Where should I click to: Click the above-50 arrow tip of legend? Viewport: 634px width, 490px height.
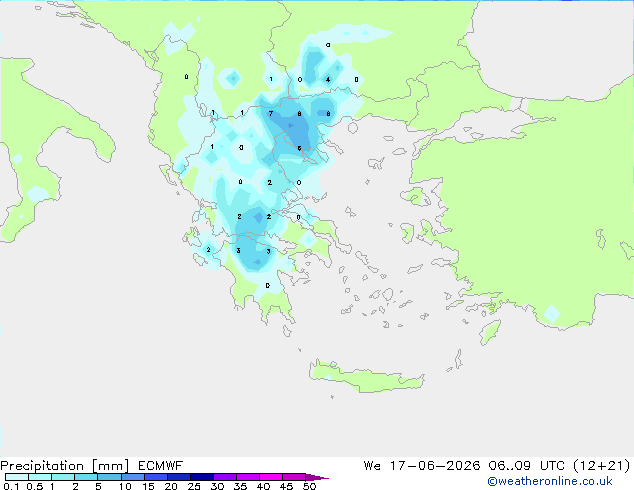[317, 477]
